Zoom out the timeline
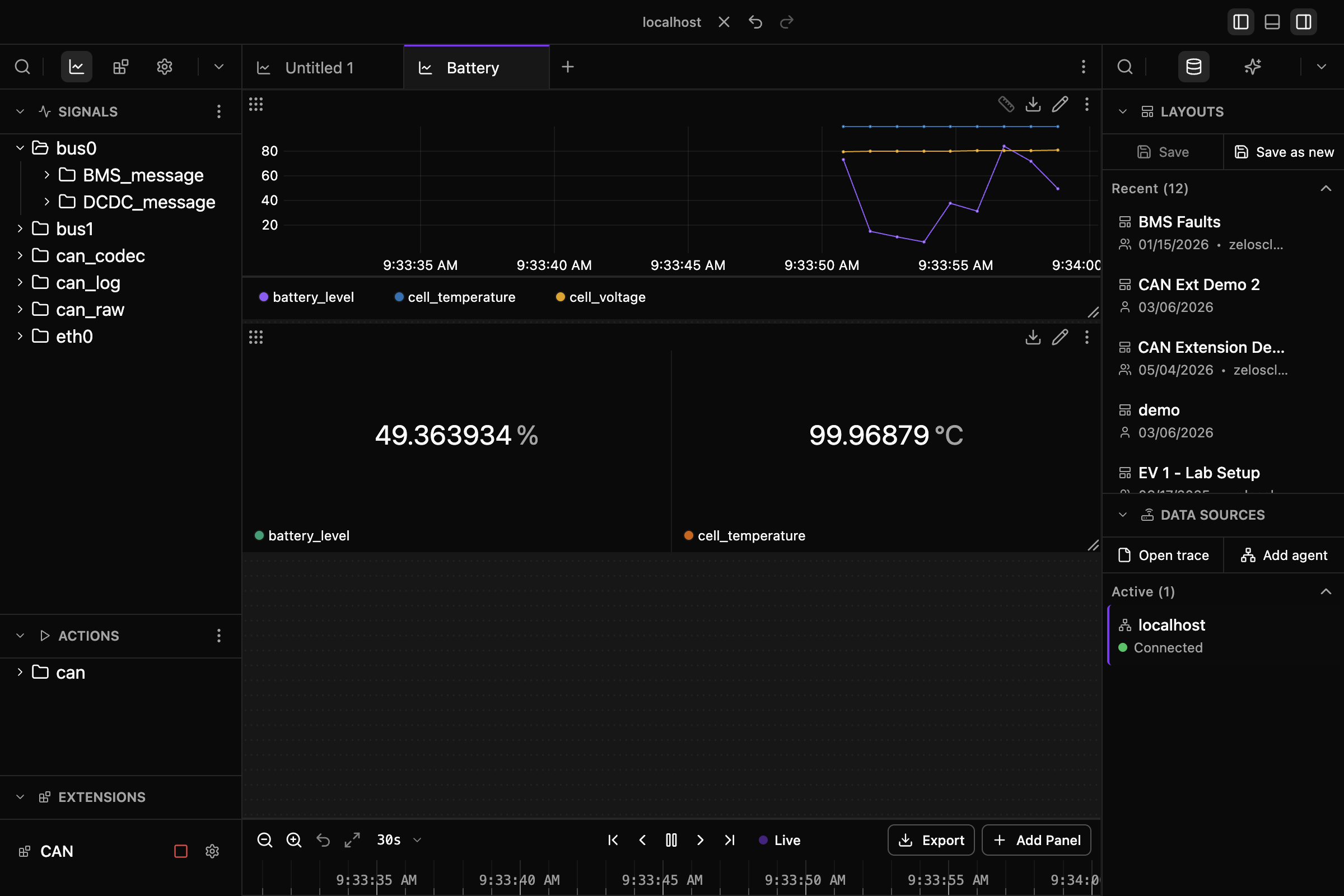Screen dimensions: 1344x896 click(x=264, y=840)
